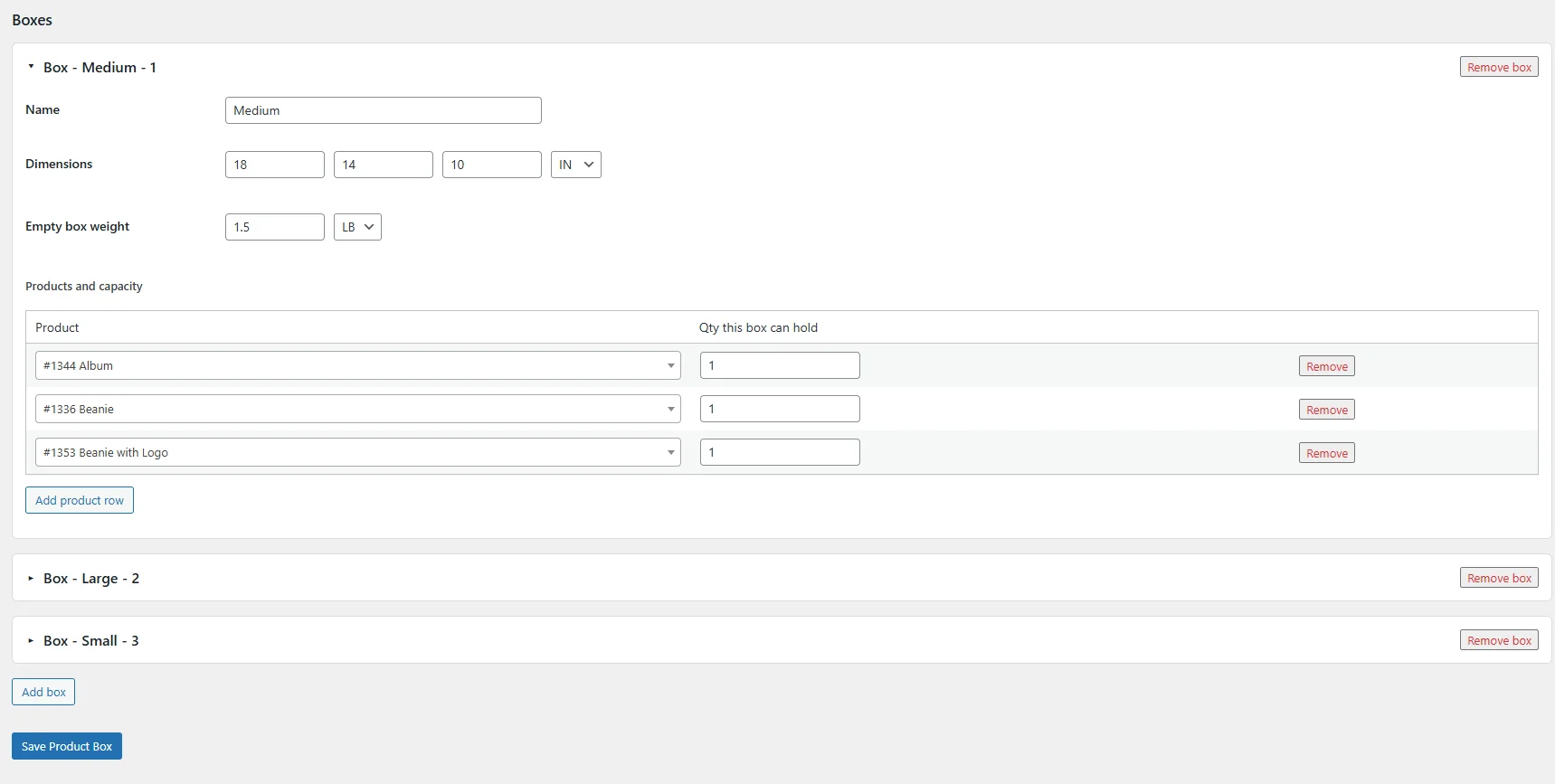This screenshot has height=784, width=1555.
Task: Click the Qty this box can hold header
Action: coord(758,327)
